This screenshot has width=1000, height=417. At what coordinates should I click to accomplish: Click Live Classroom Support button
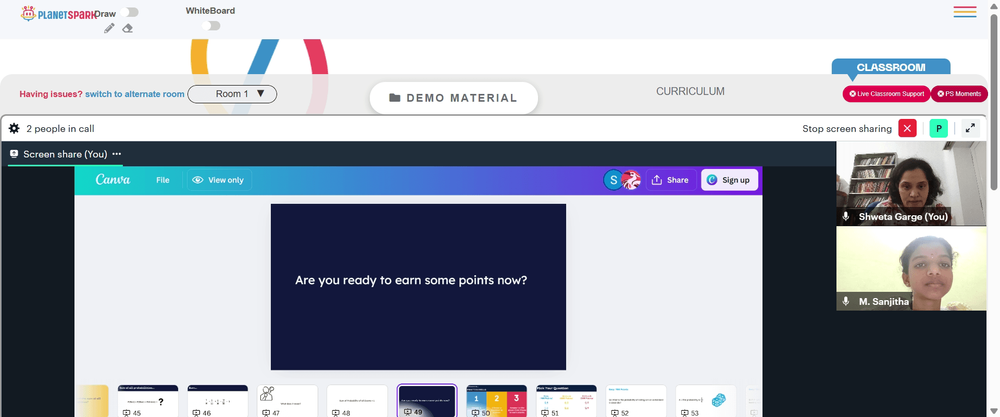tap(886, 94)
